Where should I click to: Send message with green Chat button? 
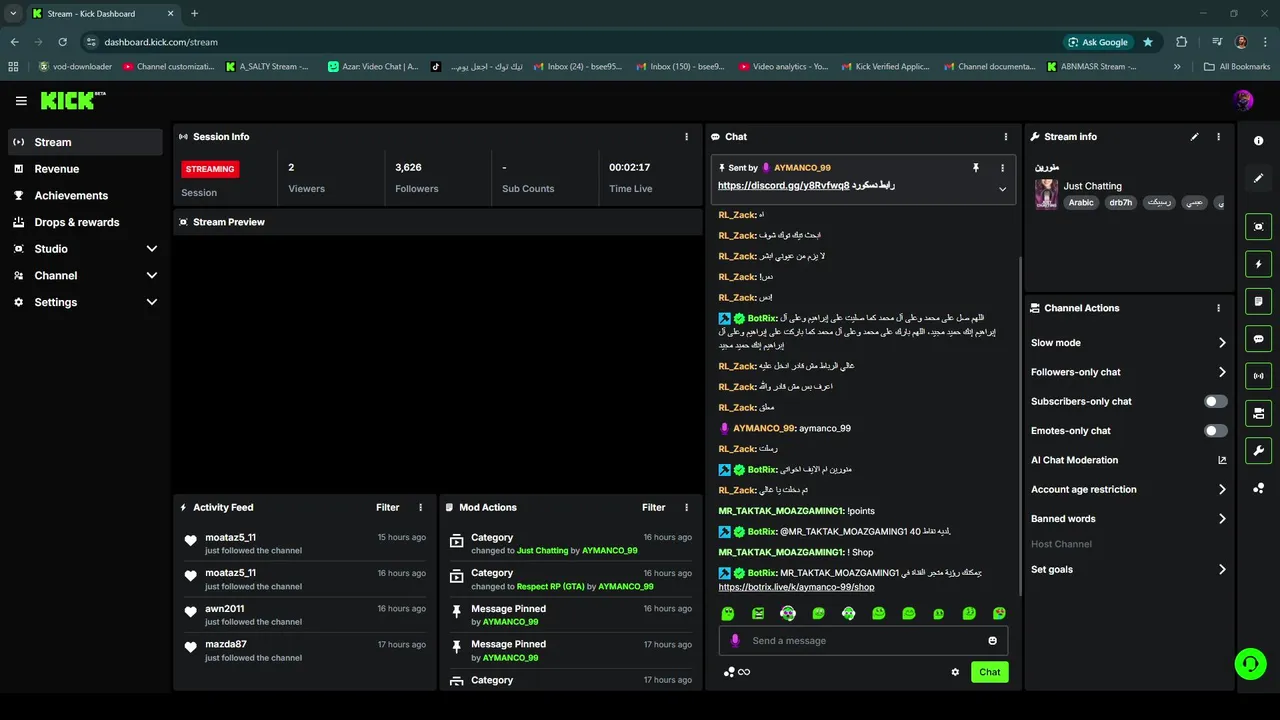click(x=989, y=672)
